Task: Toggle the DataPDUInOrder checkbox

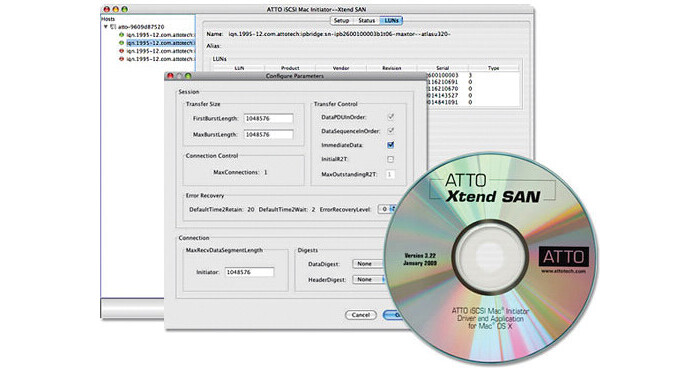Action: click(x=391, y=117)
